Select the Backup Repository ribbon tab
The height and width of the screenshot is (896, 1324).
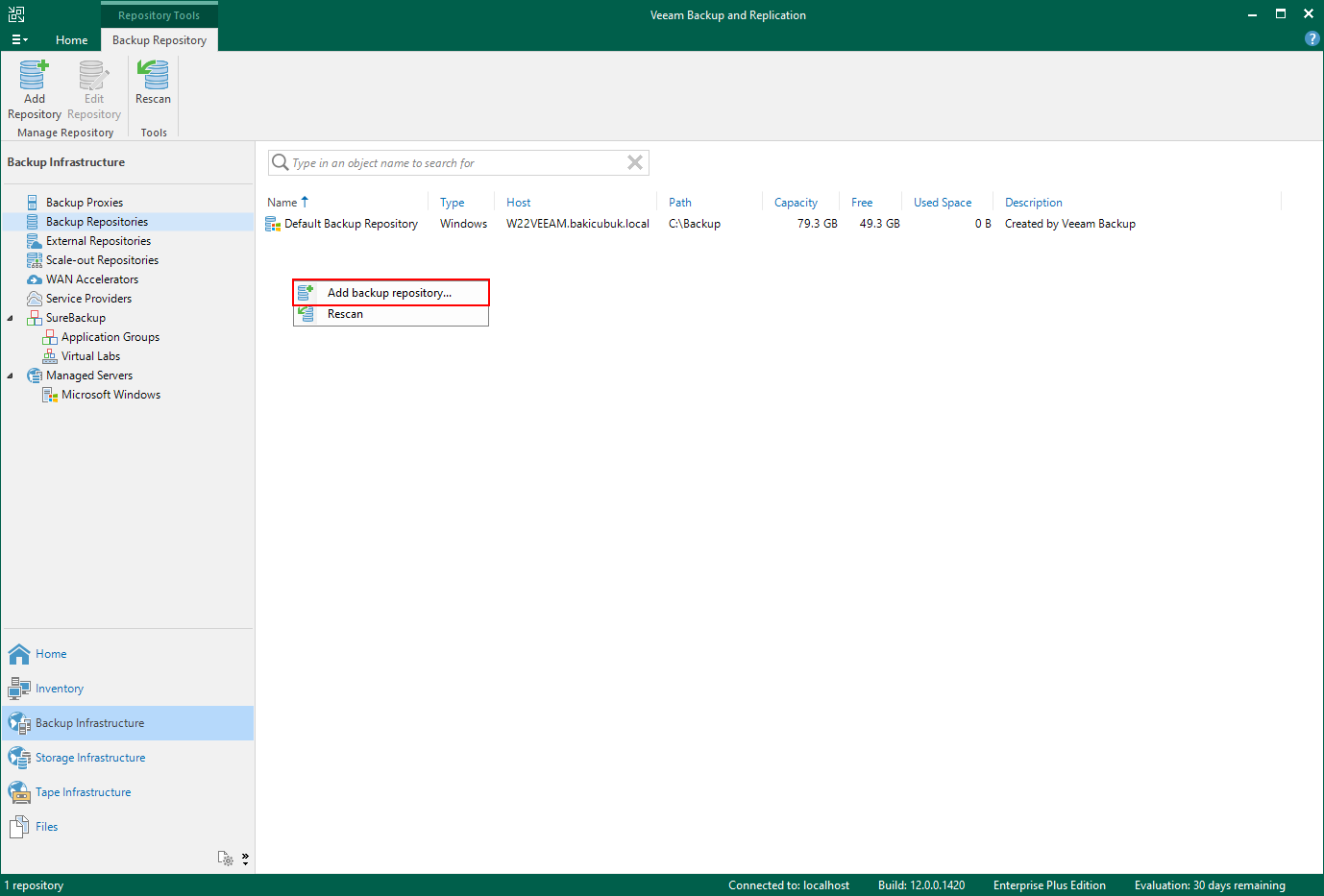(x=159, y=40)
